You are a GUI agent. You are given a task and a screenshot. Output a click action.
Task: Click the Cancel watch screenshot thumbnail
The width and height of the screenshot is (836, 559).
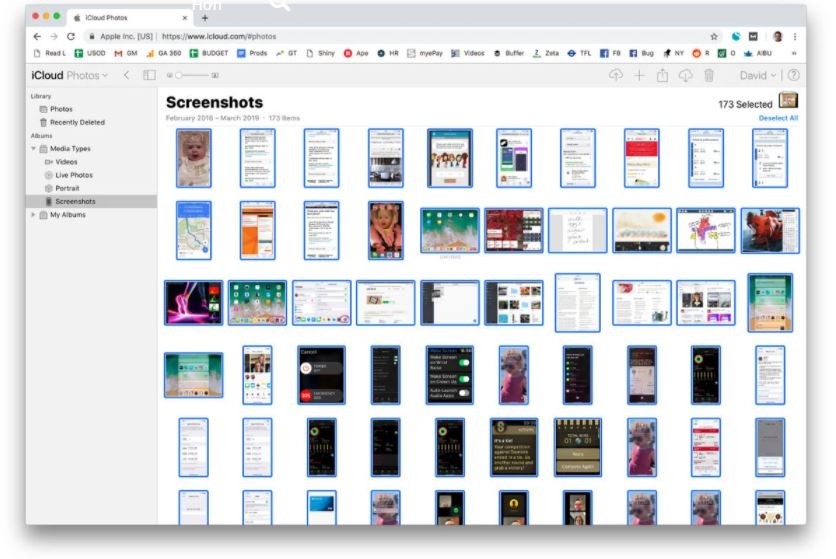coord(321,375)
